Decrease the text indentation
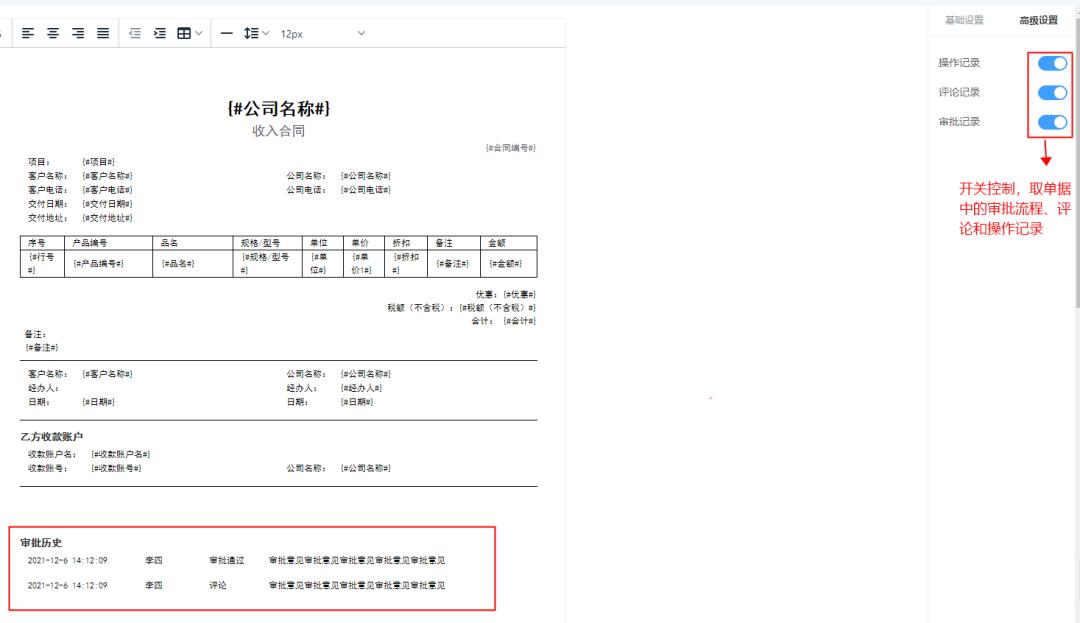 coord(134,32)
